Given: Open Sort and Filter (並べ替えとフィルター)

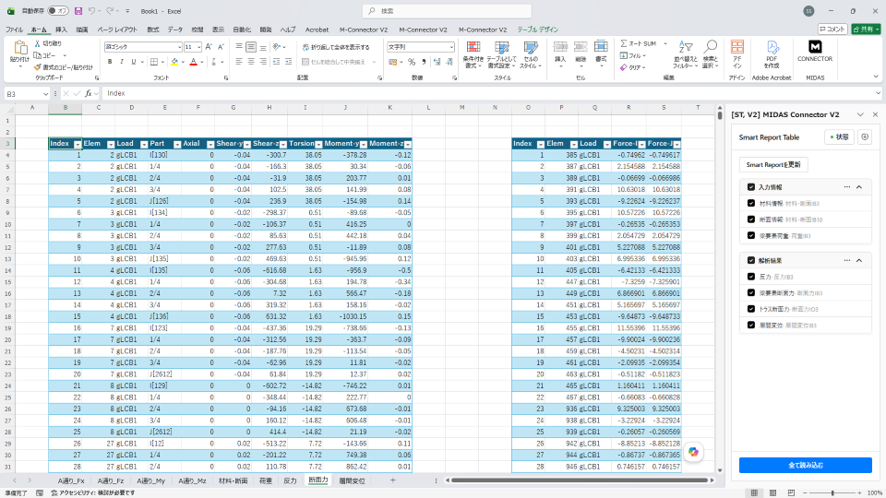Looking at the screenshot, I should tap(686, 55).
